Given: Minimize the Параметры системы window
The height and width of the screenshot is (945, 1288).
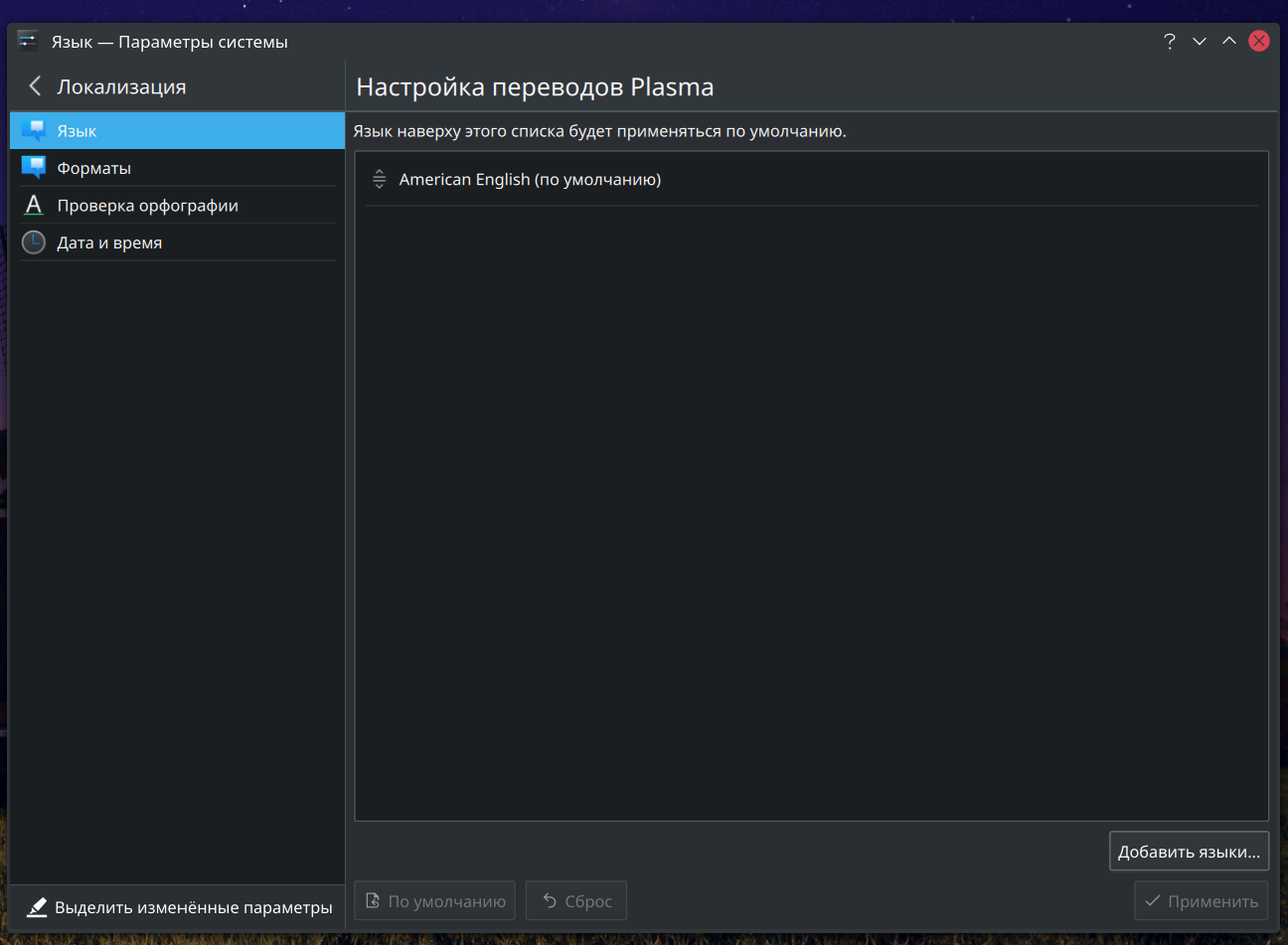Looking at the screenshot, I should click(x=1200, y=41).
